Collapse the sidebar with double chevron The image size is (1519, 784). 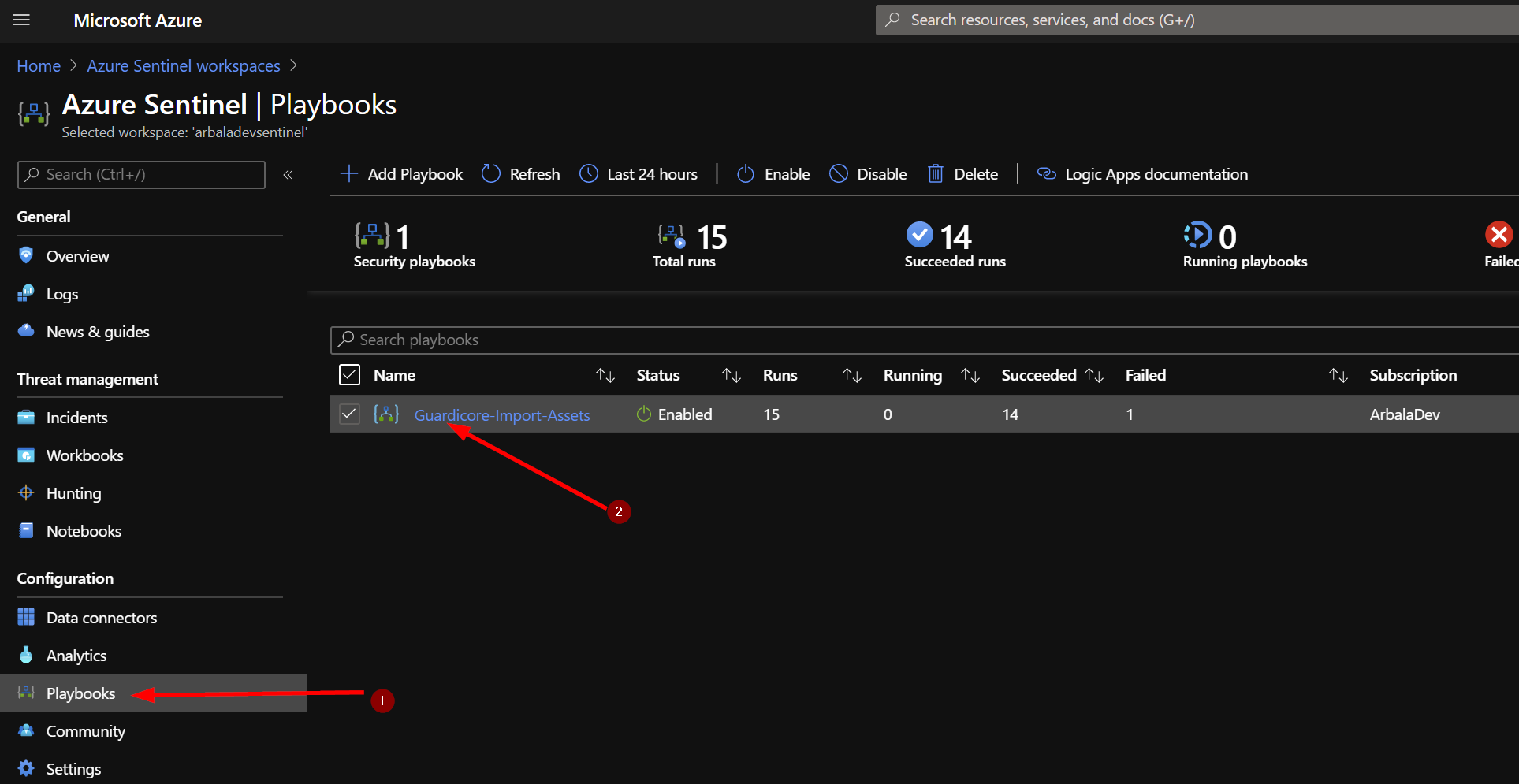[288, 175]
